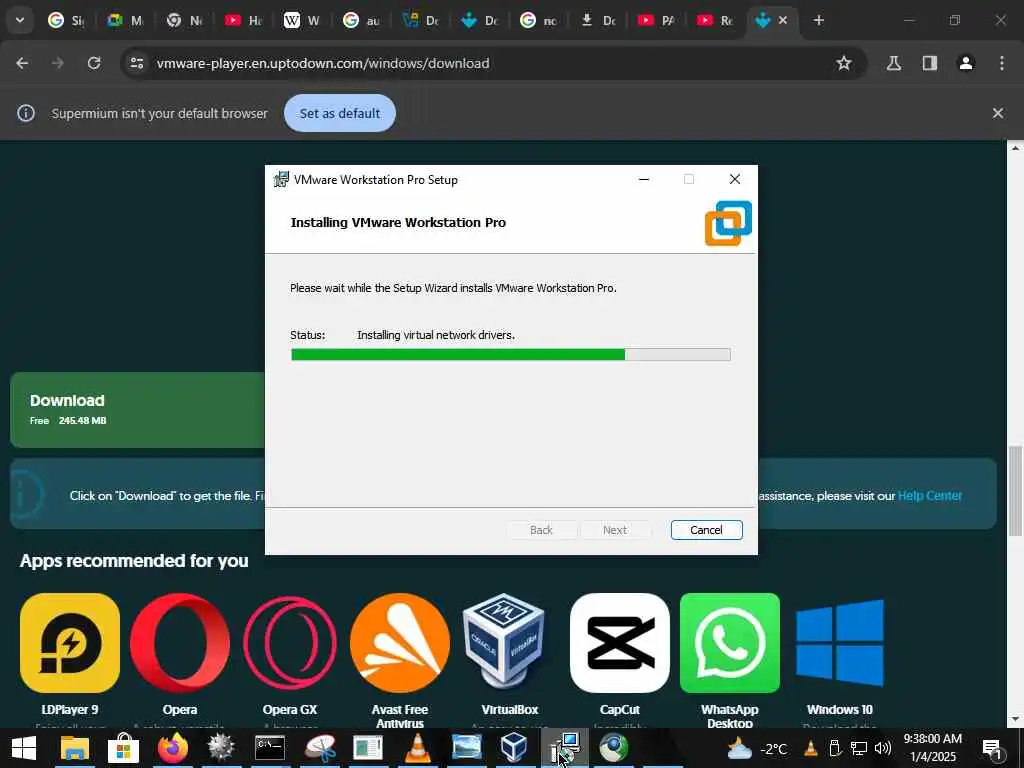Open Command Prompt from the taskbar
Viewport: 1024px width, 768px height.
tap(270, 748)
